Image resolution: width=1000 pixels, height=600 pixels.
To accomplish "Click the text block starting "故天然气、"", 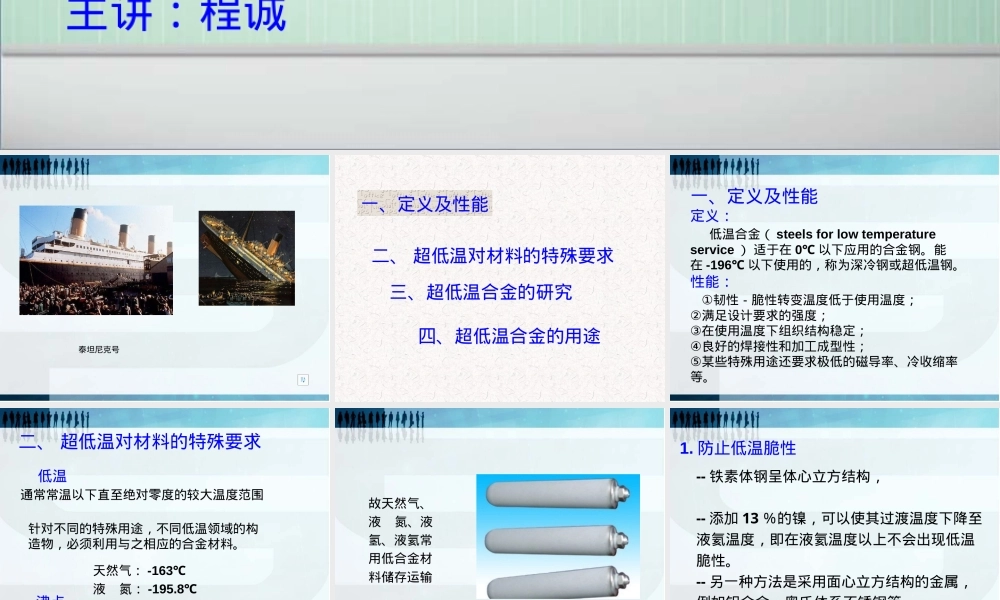I will [x=401, y=540].
